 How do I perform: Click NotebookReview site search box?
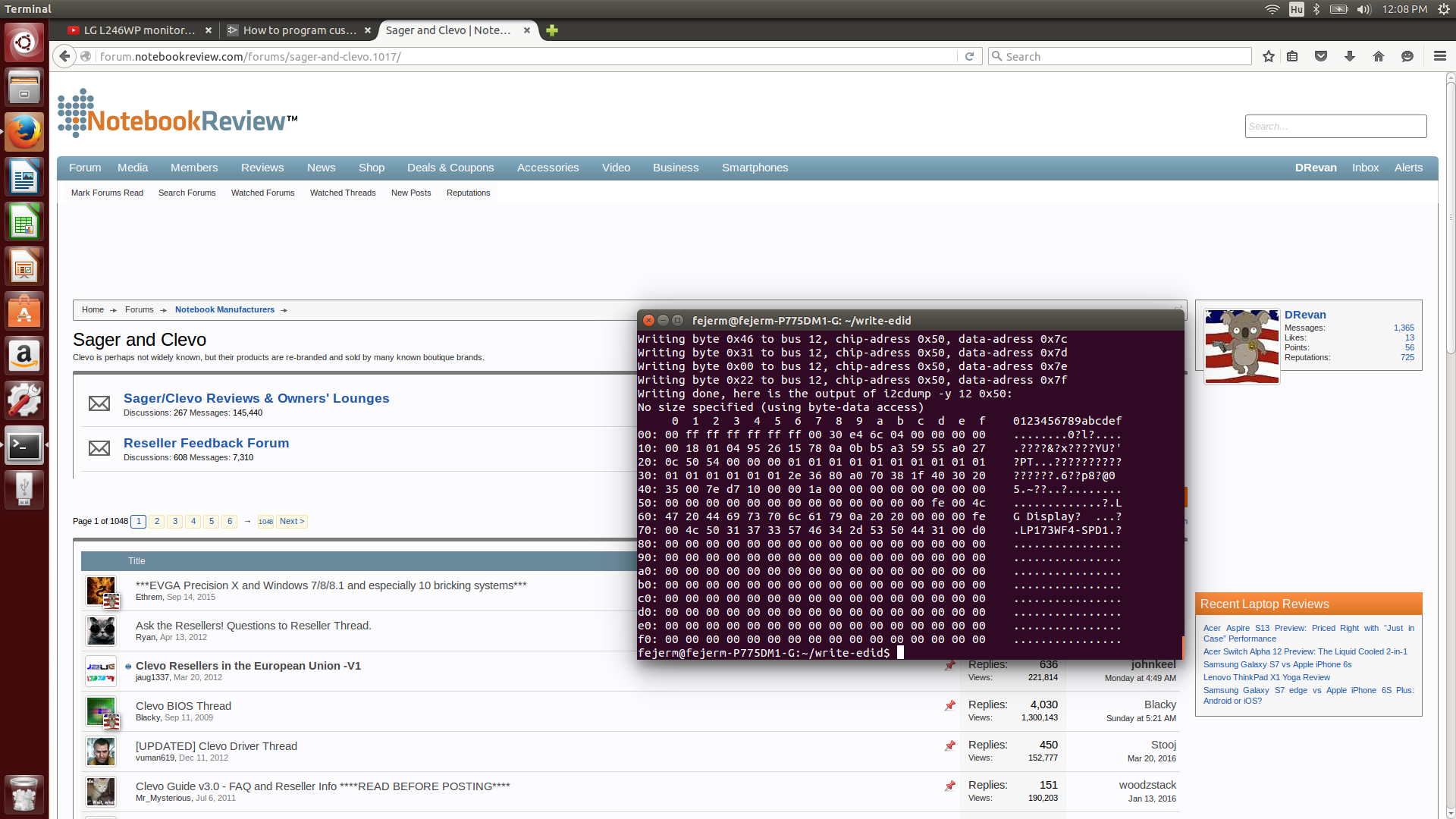coord(1335,126)
